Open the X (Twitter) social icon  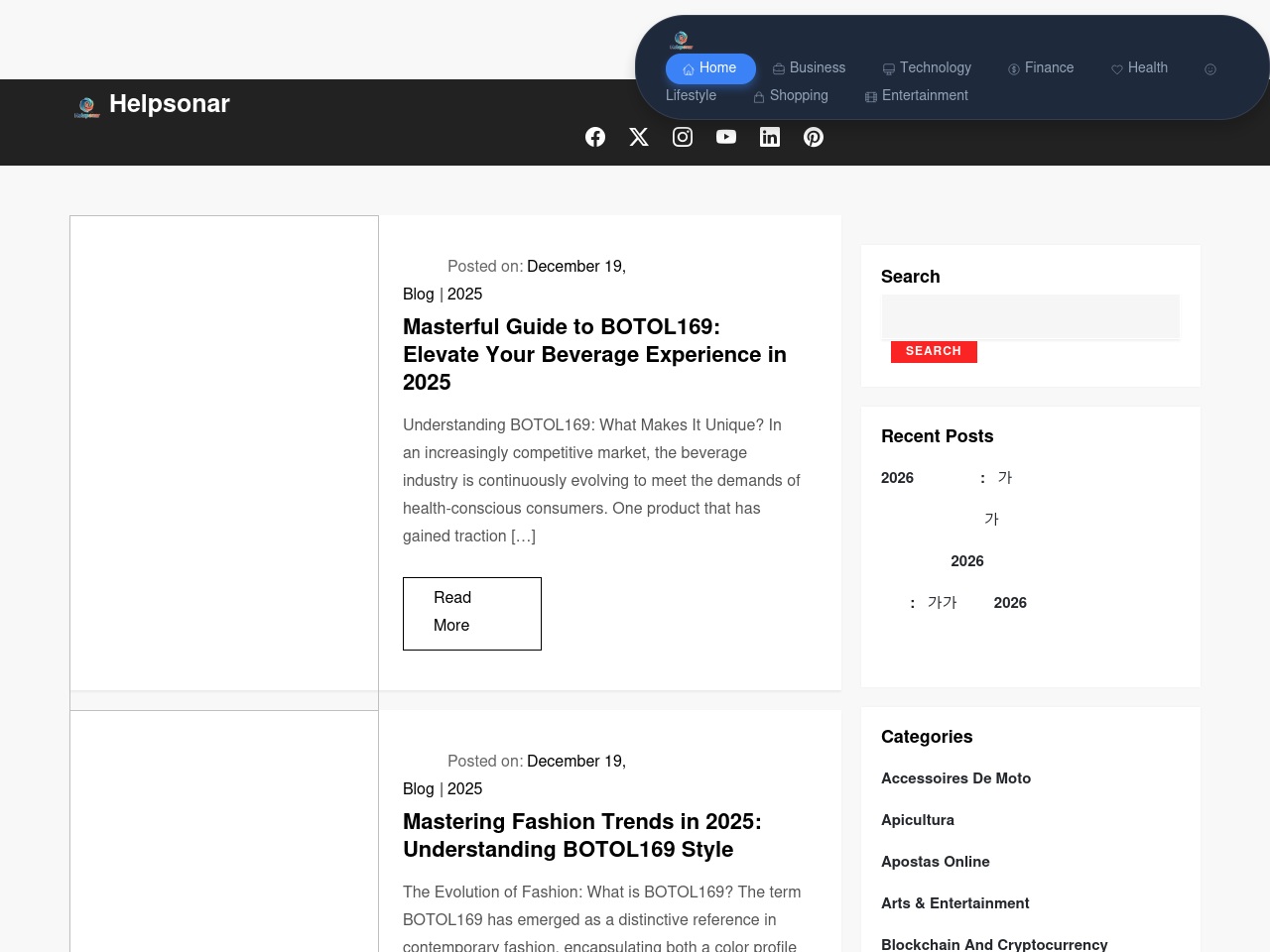639,137
